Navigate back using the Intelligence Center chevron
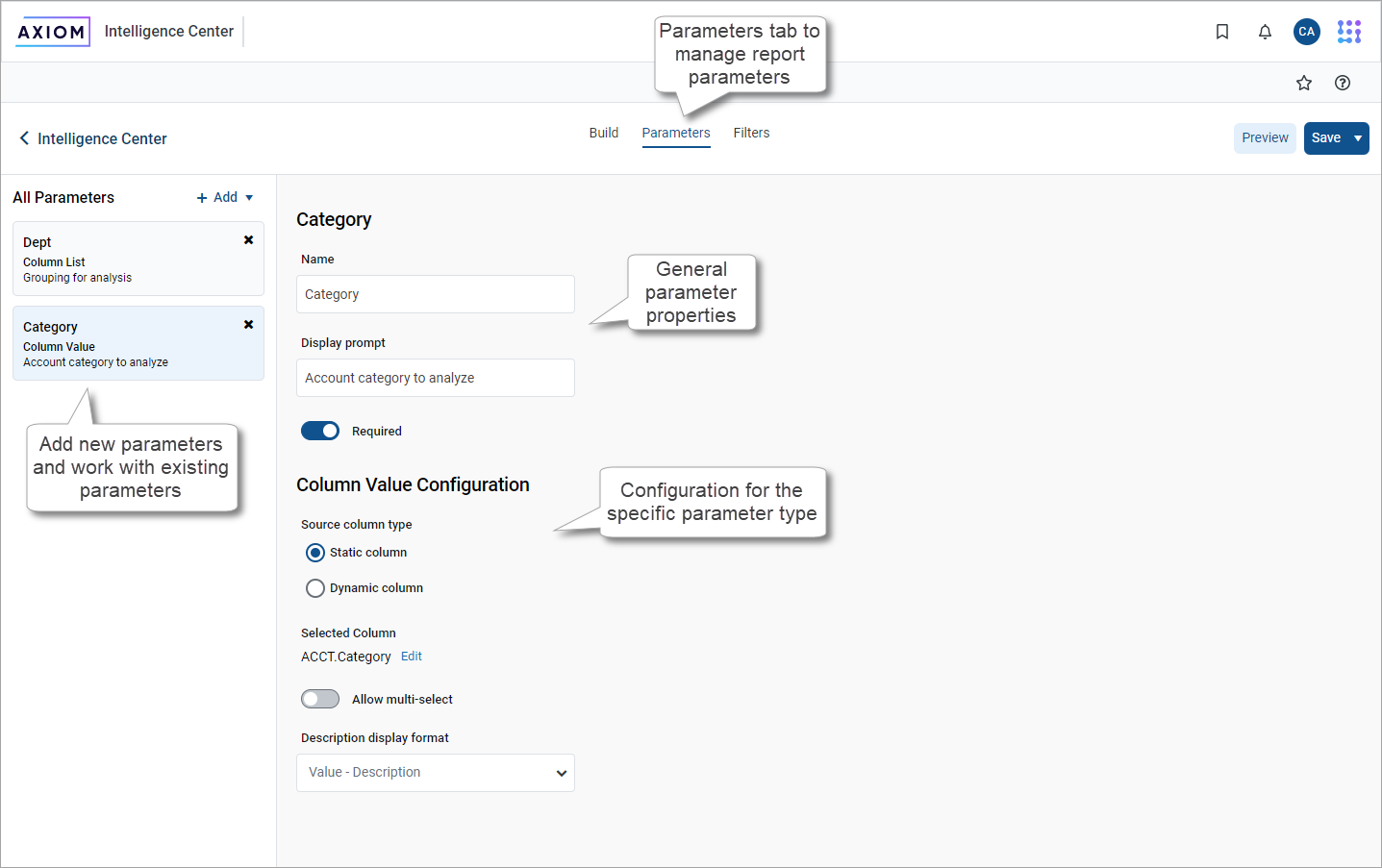Image resolution: width=1382 pixels, height=868 pixels. (24, 137)
